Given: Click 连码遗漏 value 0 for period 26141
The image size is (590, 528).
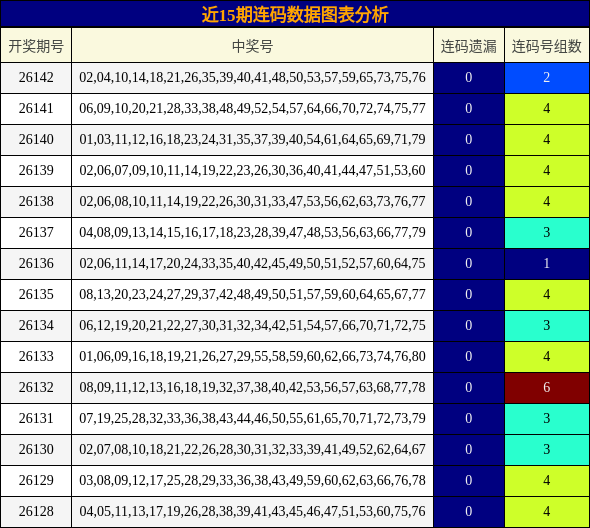Looking at the screenshot, I should [x=468, y=108].
